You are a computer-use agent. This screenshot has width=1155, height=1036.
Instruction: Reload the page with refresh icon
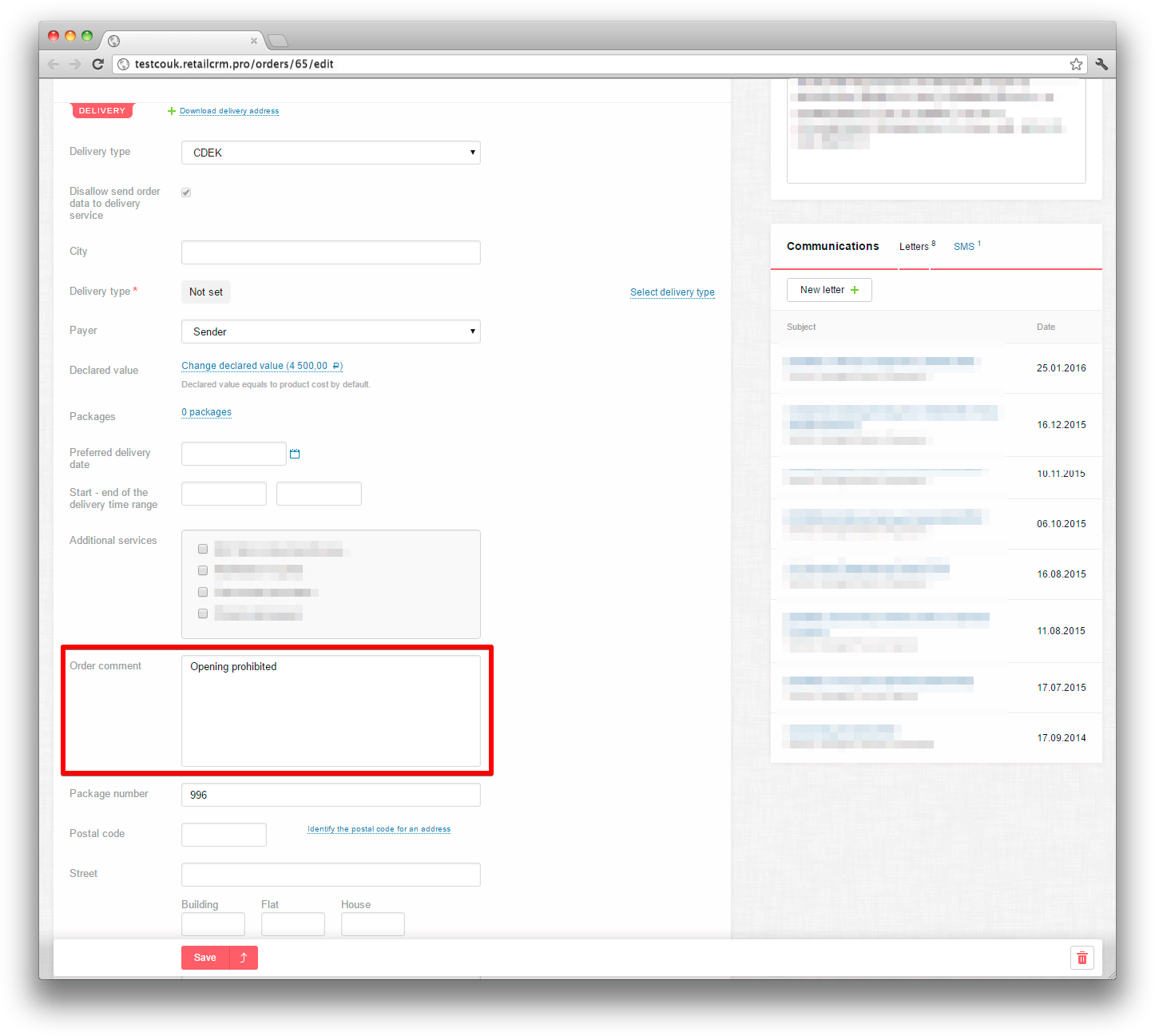coord(97,64)
